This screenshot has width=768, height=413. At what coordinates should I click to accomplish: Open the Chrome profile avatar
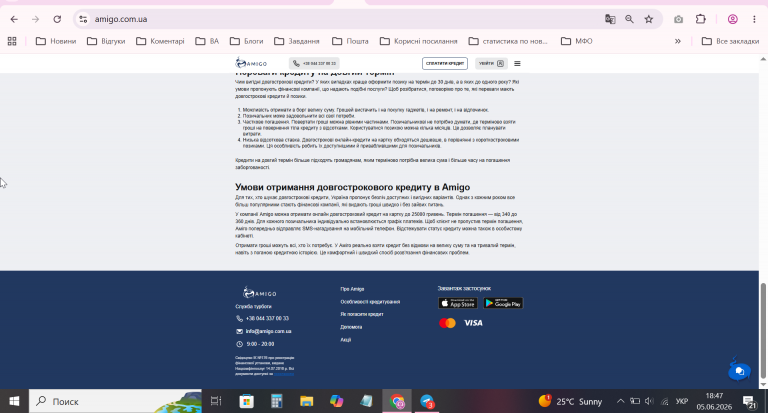(x=733, y=19)
